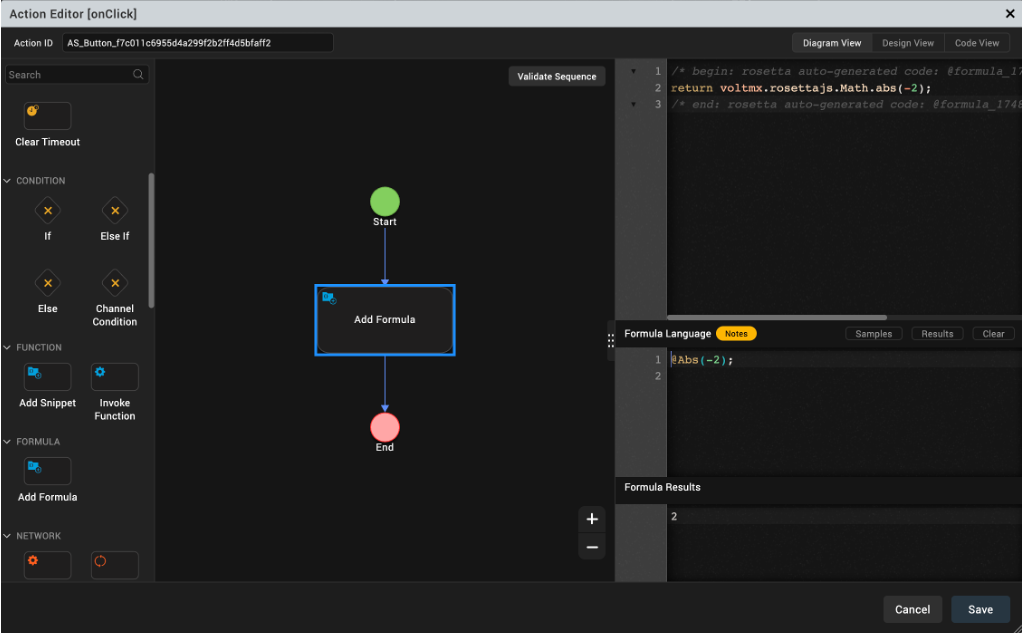Click the red End node
This screenshot has width=1022, height=634.
tap(385, 427)
